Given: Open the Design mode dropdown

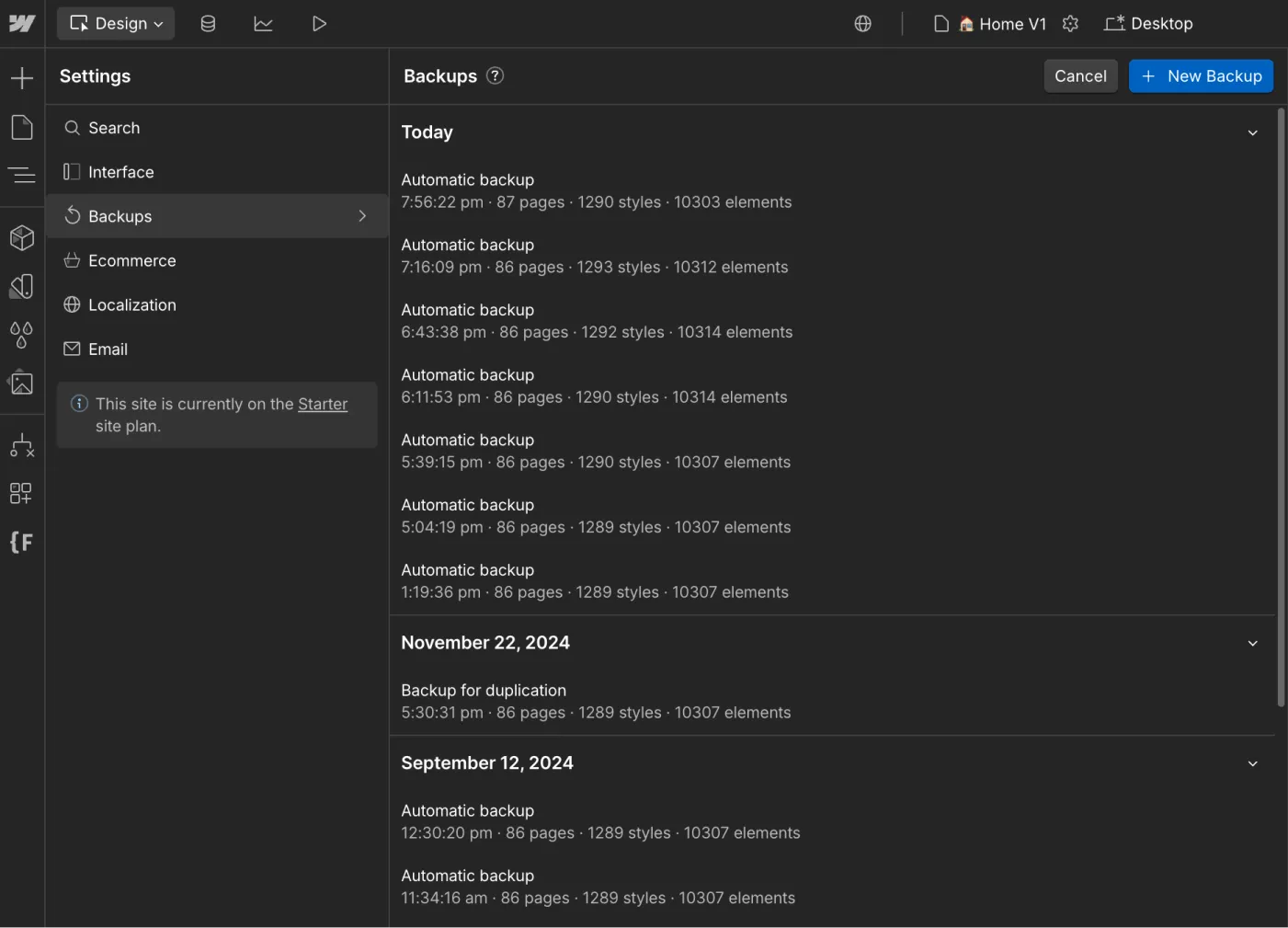Looking at the screenshot, I should coord(115,23).
